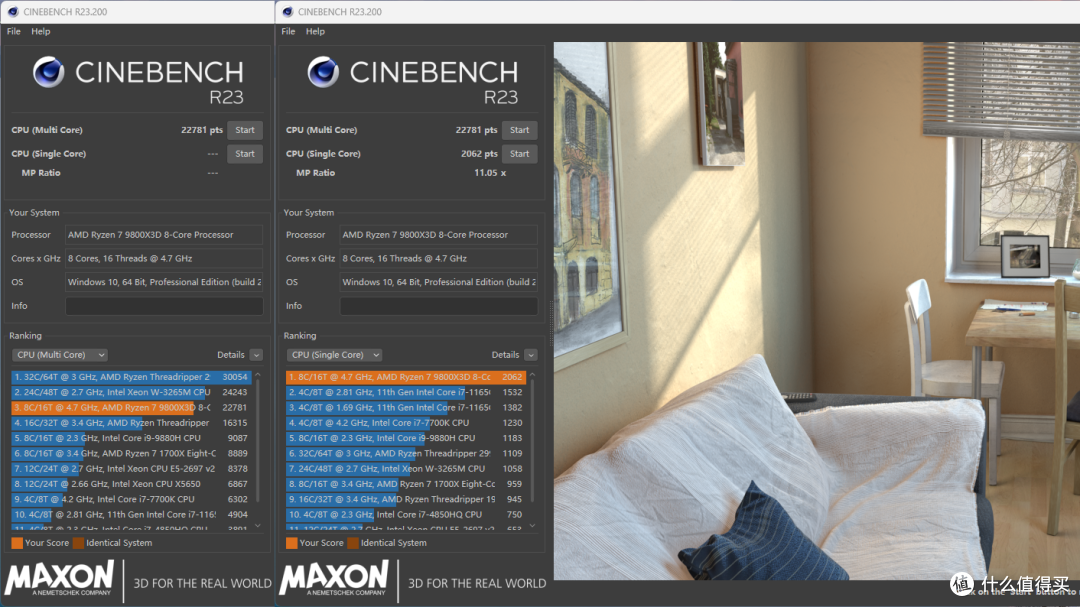Click orange Your Score swatch in left window
The image size is (1080, 607).
click(x=17, y=543)
